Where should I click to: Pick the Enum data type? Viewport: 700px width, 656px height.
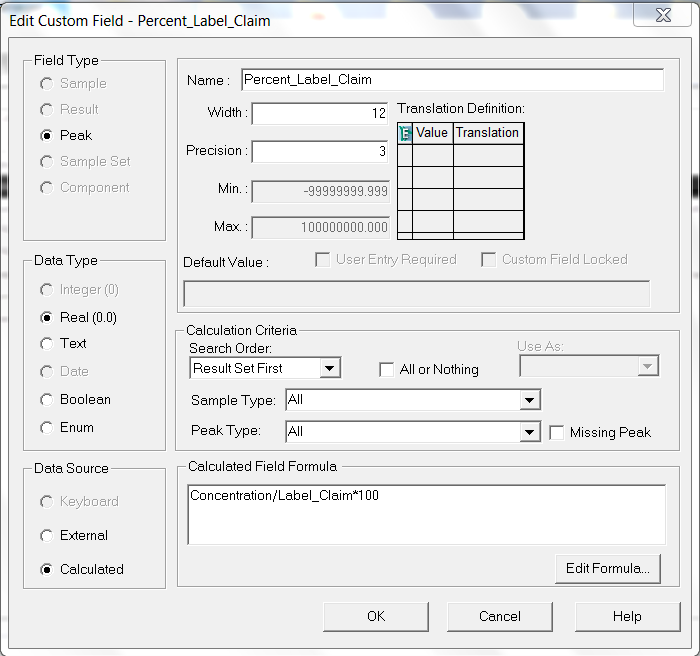46,427
